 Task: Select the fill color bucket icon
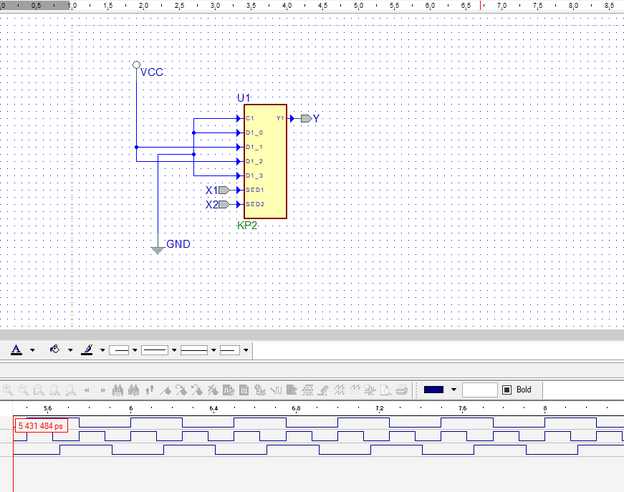point(55,350)
